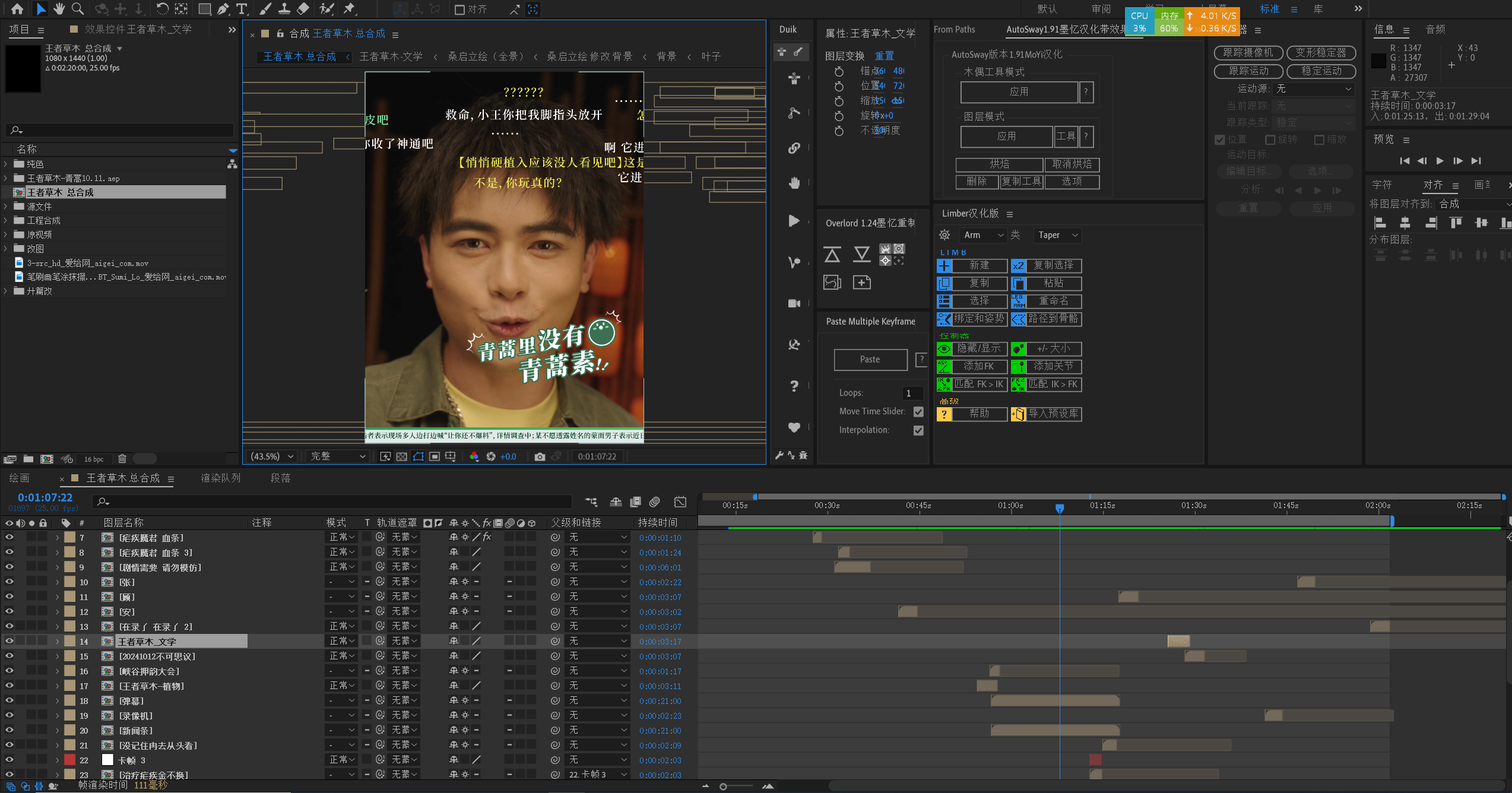
Task: Select the Clone Stamp tool
Action: point(284,9)
